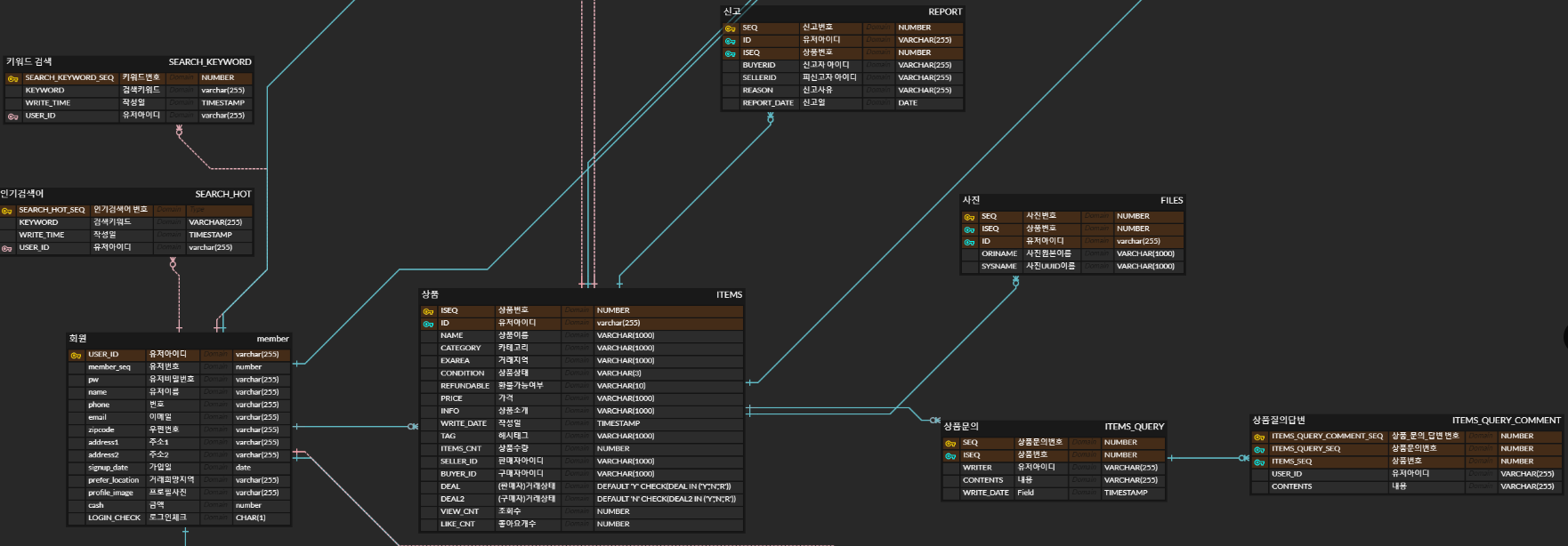Click the foreign key icon of ISEQ in FILES table
Viewport: 1568px width, 546px height.
click(x=969, y=229)
